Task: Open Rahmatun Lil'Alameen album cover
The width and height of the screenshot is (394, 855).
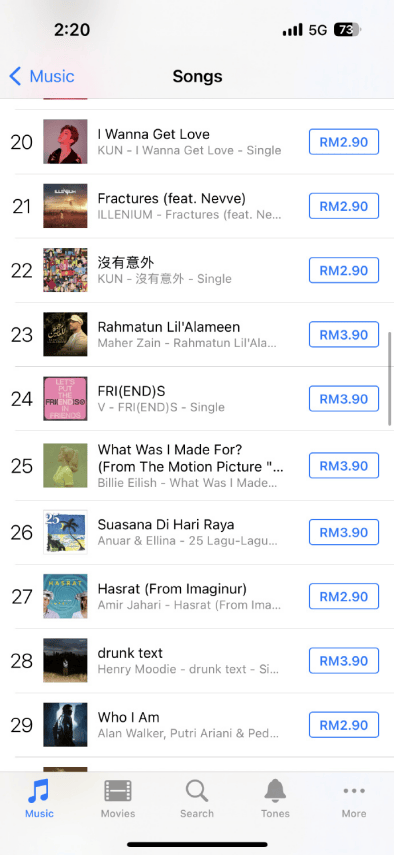Action: (x=65, y=334)
